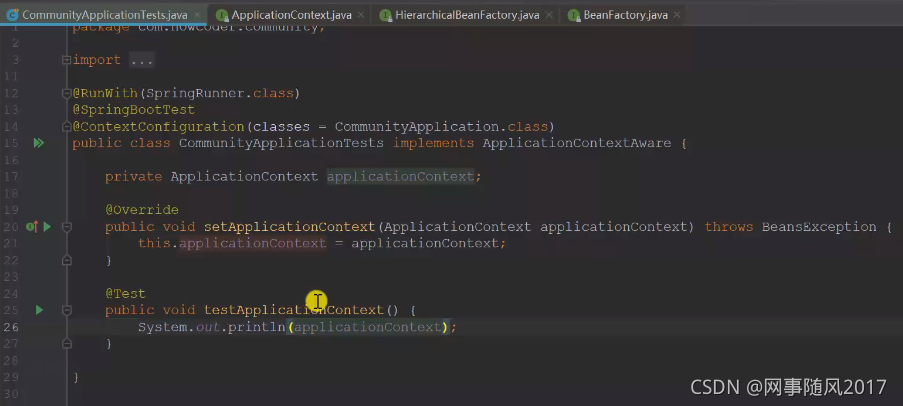Viewport: 903px width, 406px height.
Task: Close the ApplicationContext.java tab
Action: [x=362, y=16]
